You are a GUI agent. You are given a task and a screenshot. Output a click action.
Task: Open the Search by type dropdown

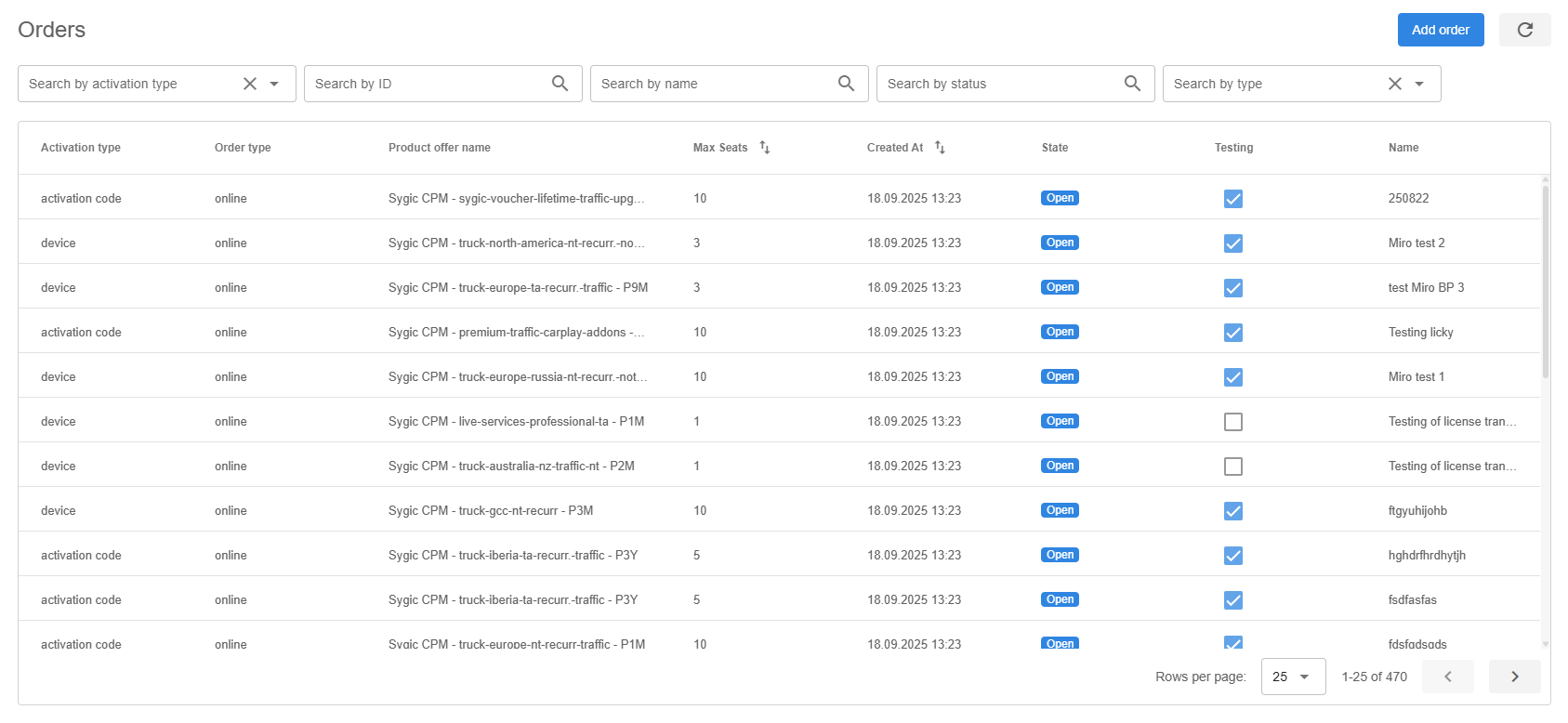pos(1419,84)
